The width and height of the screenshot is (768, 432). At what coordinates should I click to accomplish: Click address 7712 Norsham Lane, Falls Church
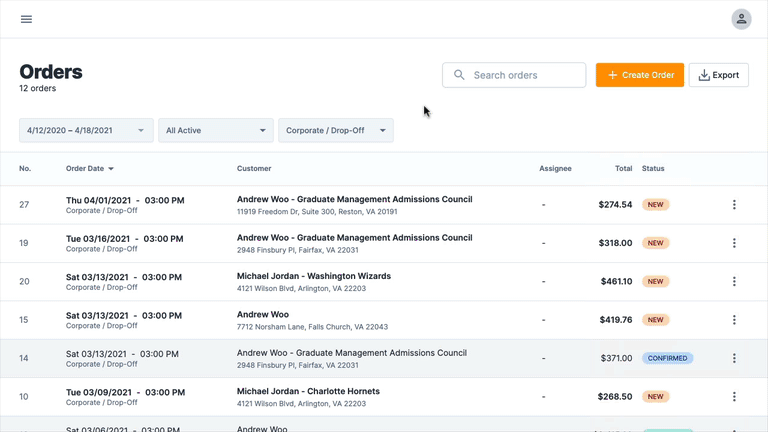(x=312, y=327)
